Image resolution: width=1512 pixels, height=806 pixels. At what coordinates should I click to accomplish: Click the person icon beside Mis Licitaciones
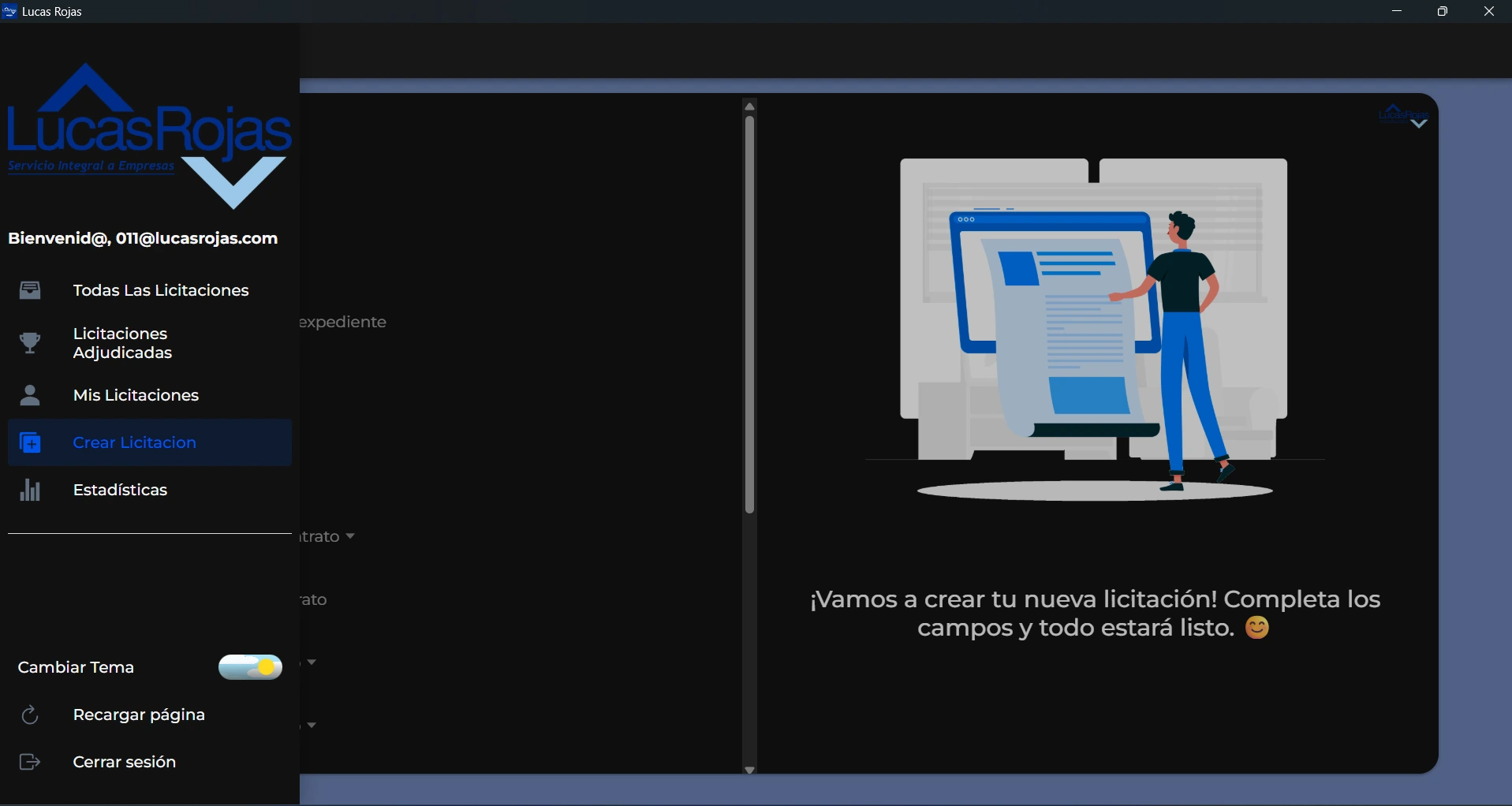click(30, 395)
